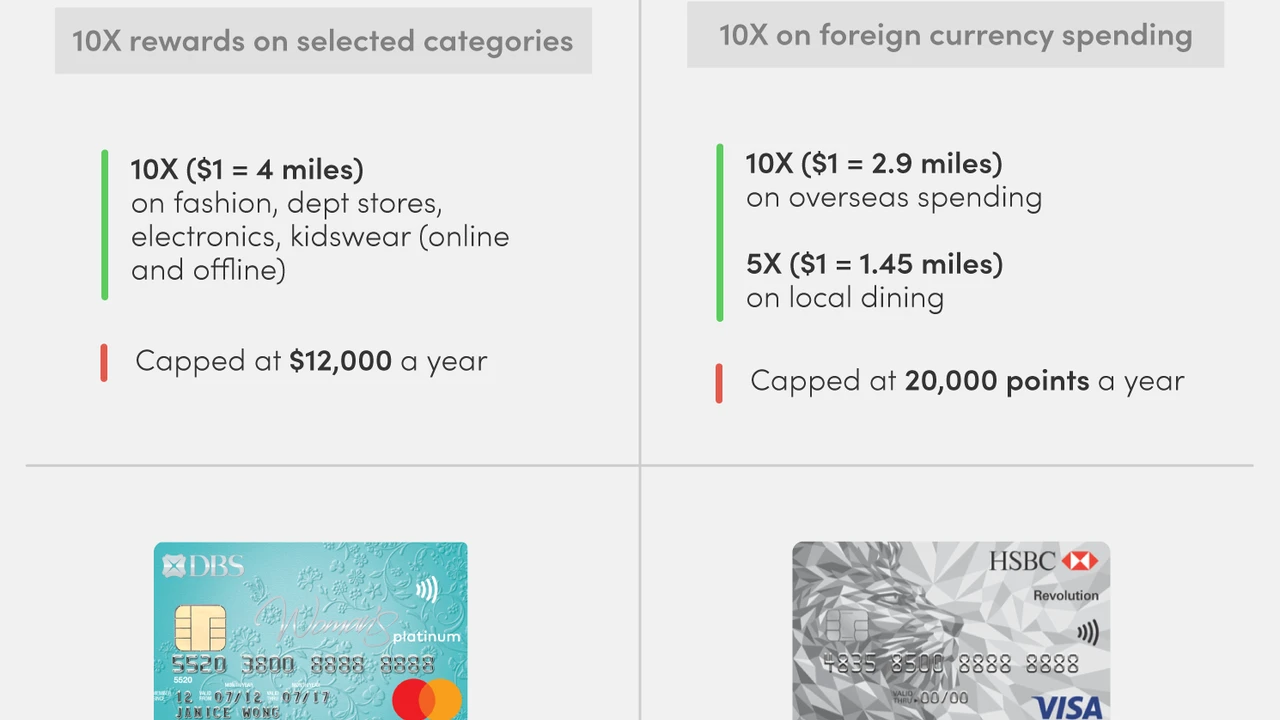Click the Mastercard logo on the DBS card
1280x720 pixels.
click(x=427, y=699)
